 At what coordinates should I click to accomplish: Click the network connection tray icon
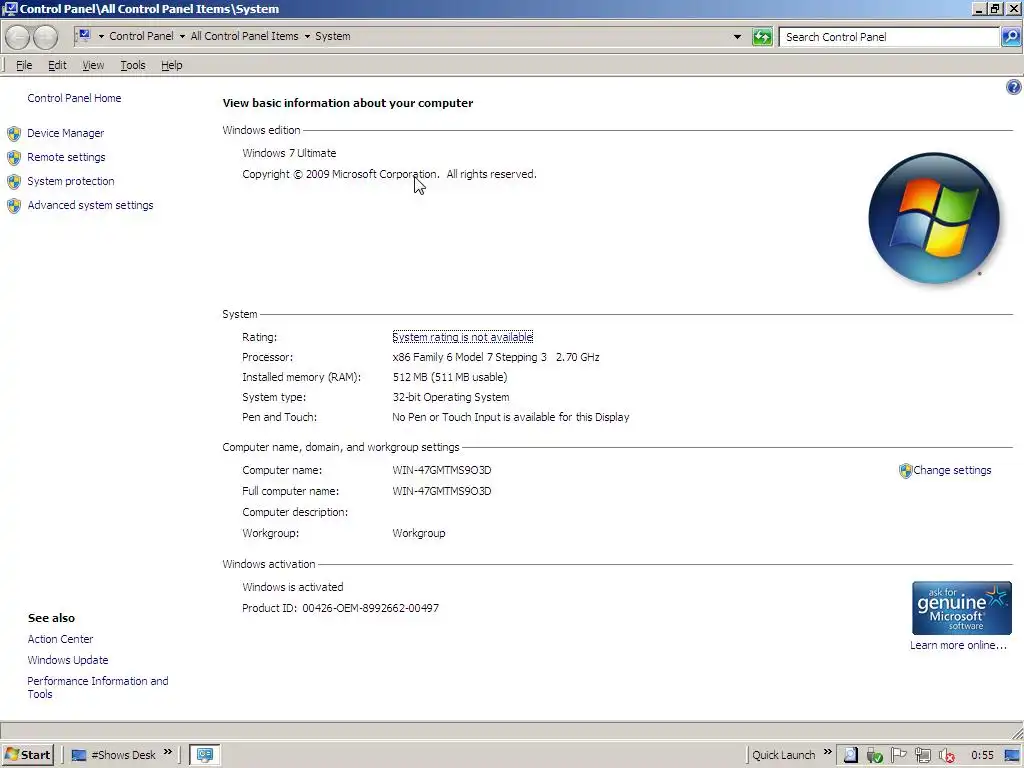coord(923,756)
